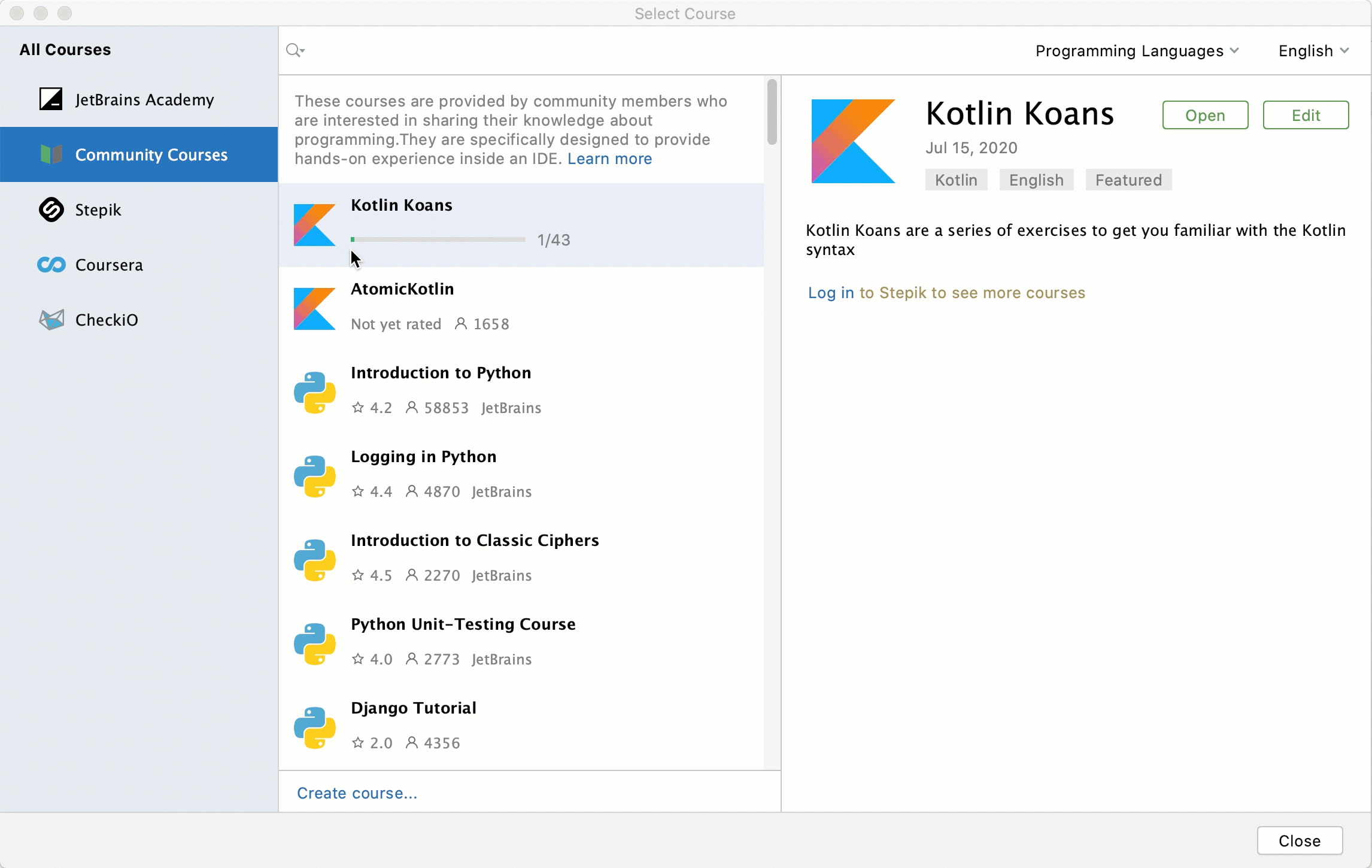
Task: Click the AtomicKotlin Kotlin icon
Action: [314, 309]
